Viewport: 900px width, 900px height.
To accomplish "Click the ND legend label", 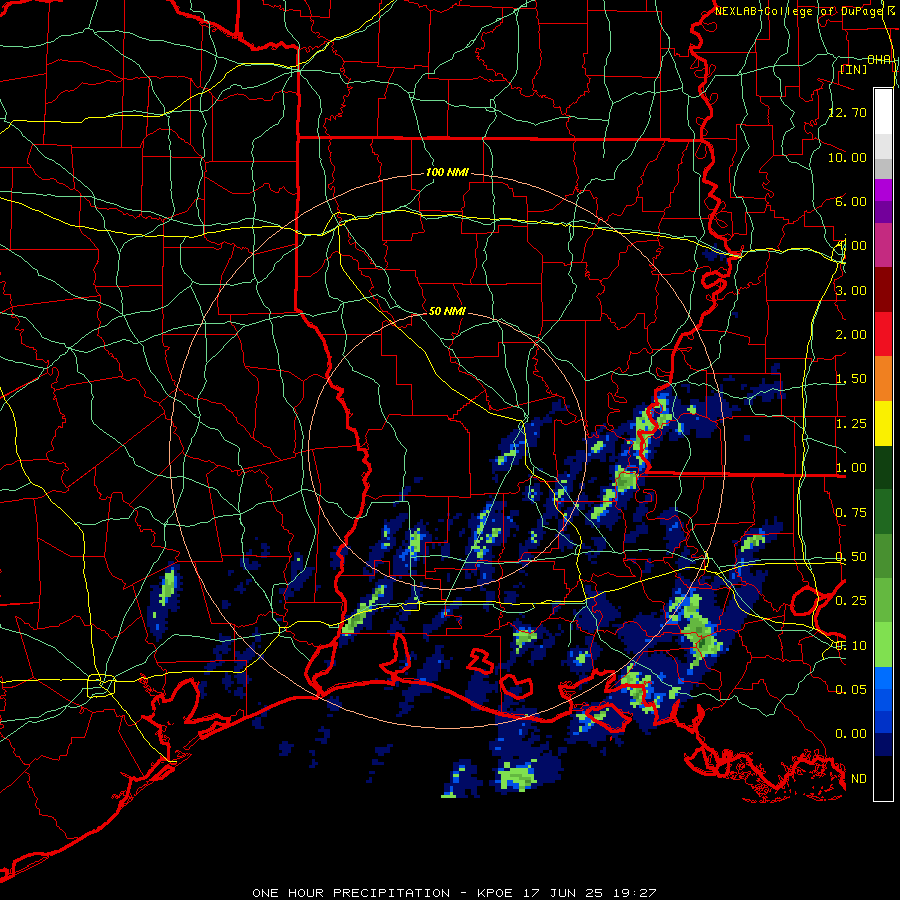I will point(859,779).
